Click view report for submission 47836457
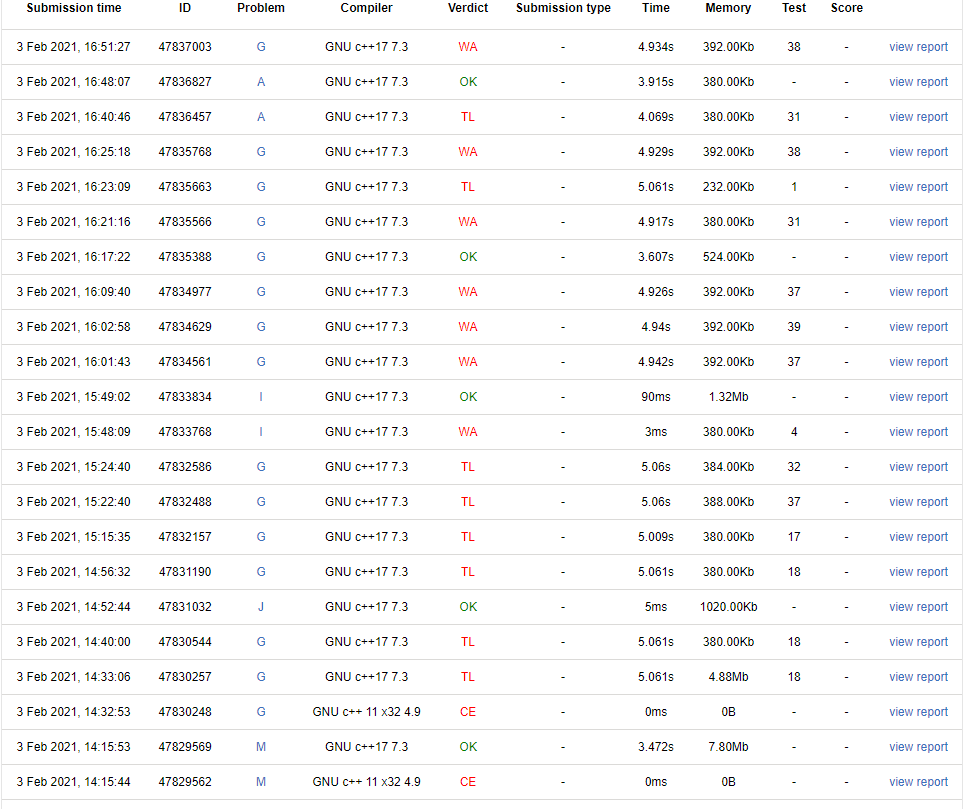This screenshot has height=809, width=964. click(918, 117)
